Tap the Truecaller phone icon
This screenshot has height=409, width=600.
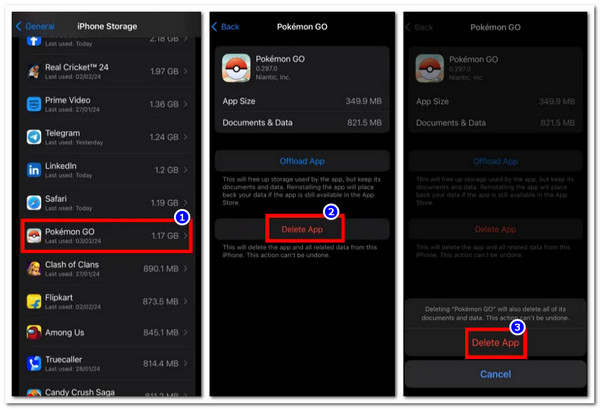34,366
